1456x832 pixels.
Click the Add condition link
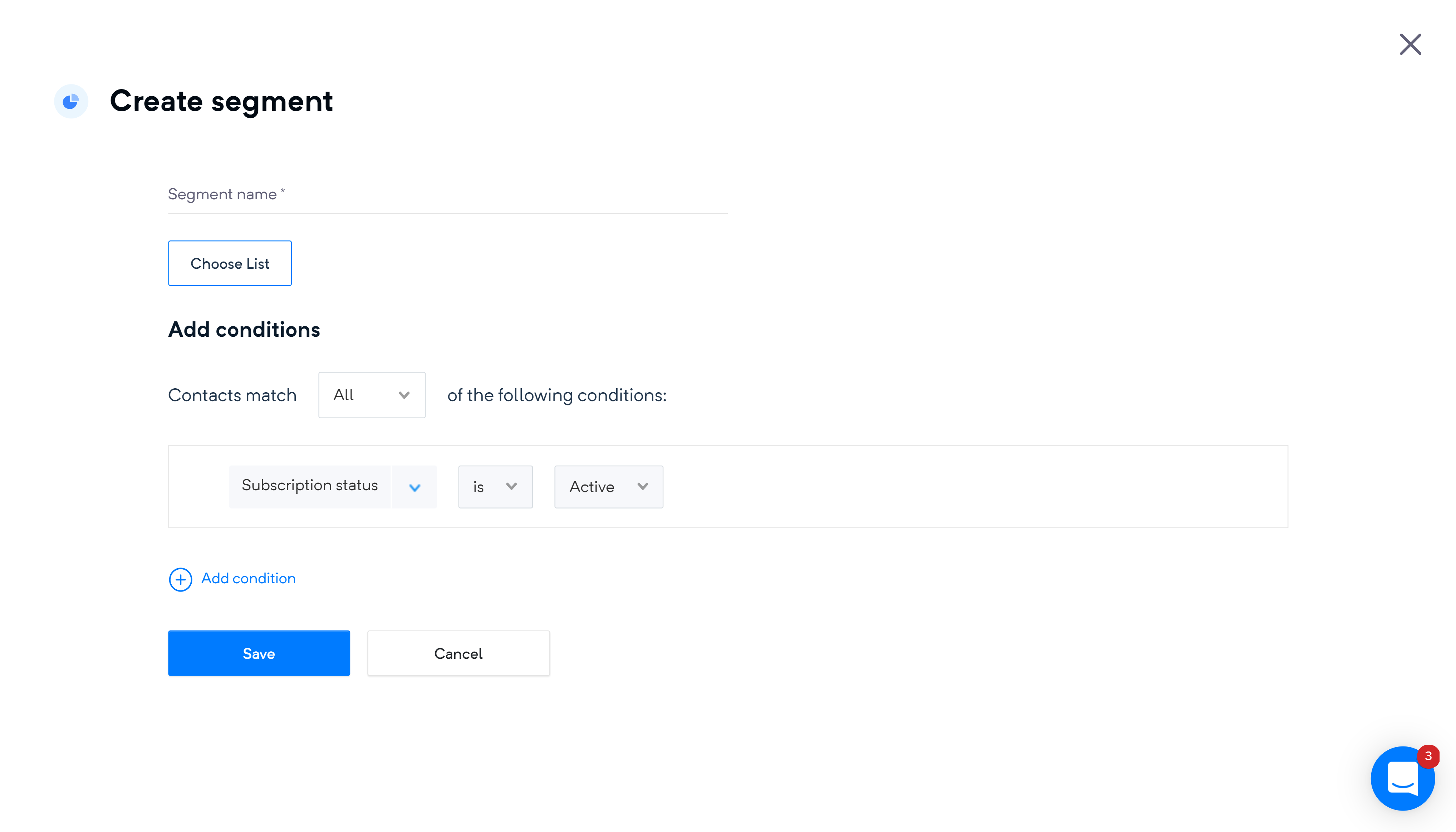click(248, 579)
